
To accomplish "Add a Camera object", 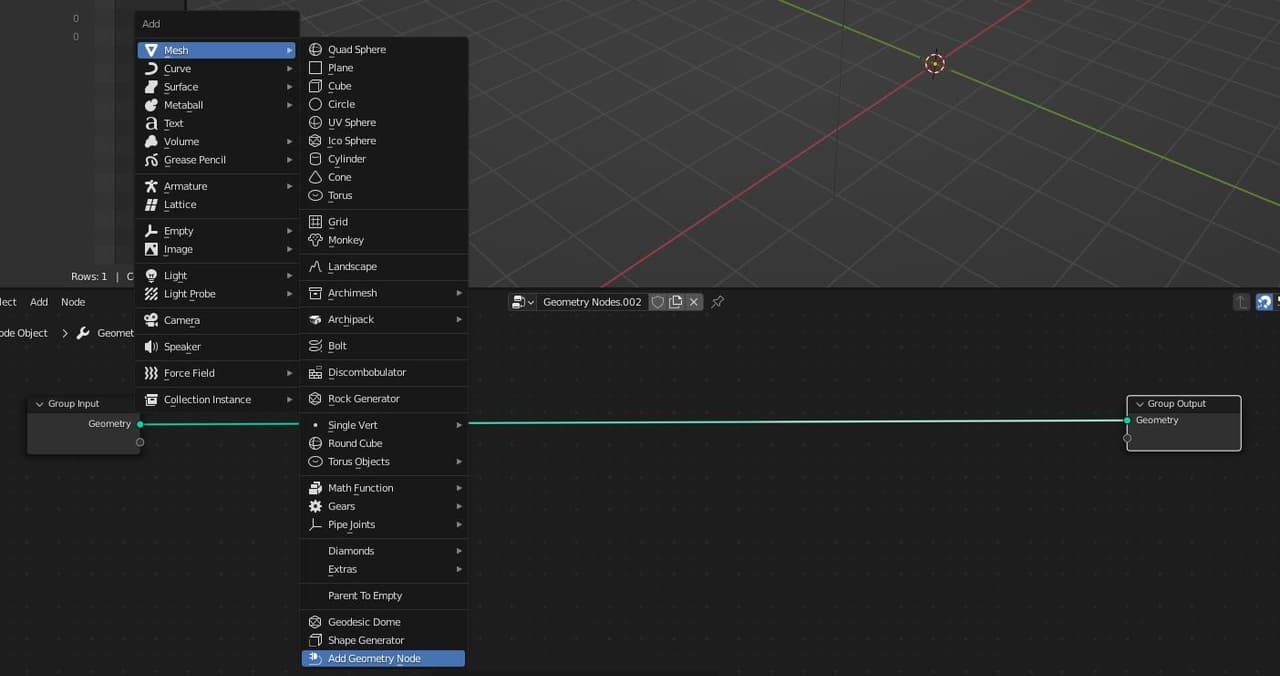I will point(216,320).
